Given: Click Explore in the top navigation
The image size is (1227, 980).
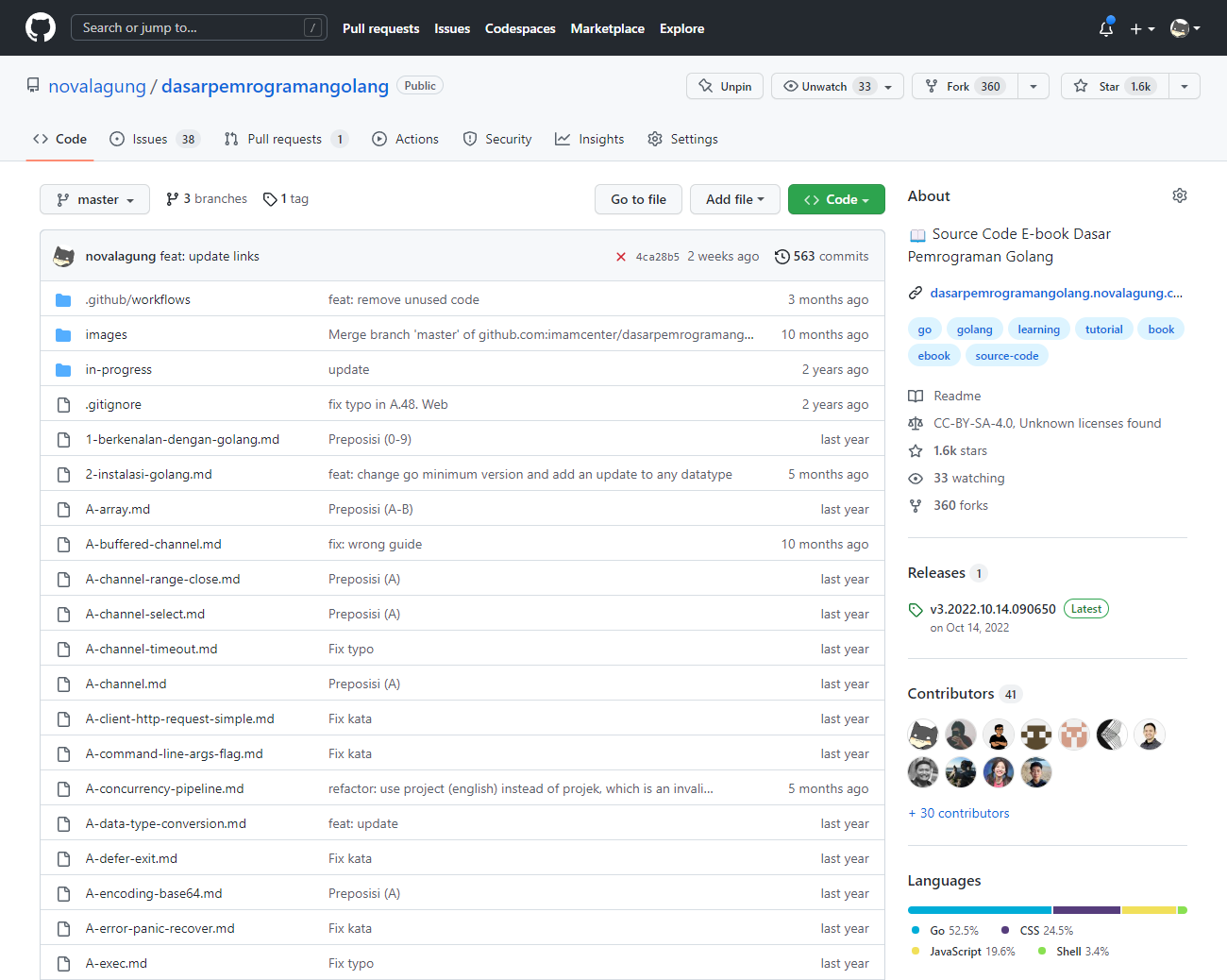Looking at the screenshot, I should pos(682,28).
